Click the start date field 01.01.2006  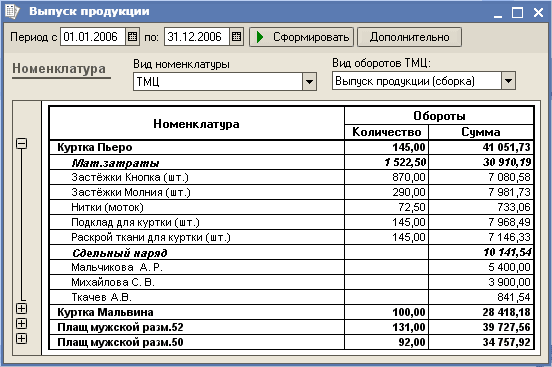click(x=93, y=37)
